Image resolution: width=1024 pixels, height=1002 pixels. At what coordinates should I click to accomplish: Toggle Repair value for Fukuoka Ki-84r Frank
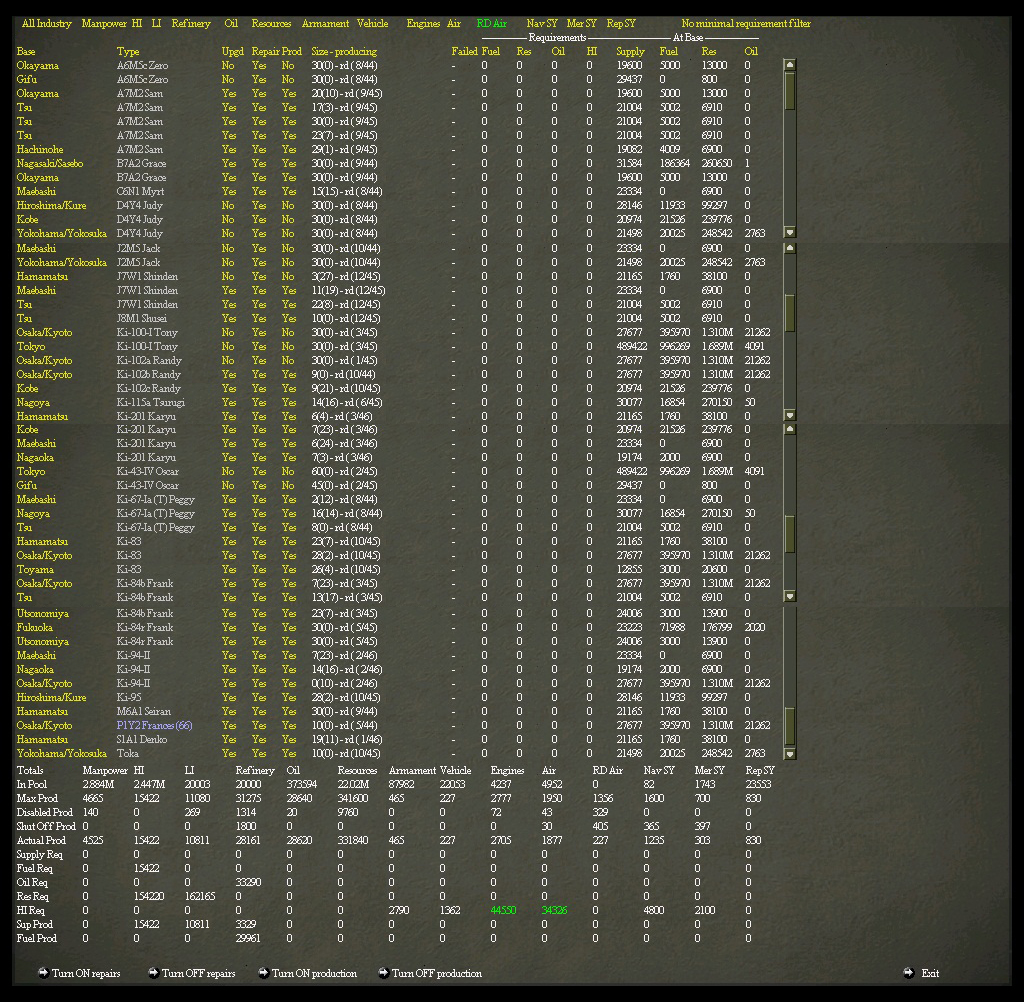[x=259, y=628]
